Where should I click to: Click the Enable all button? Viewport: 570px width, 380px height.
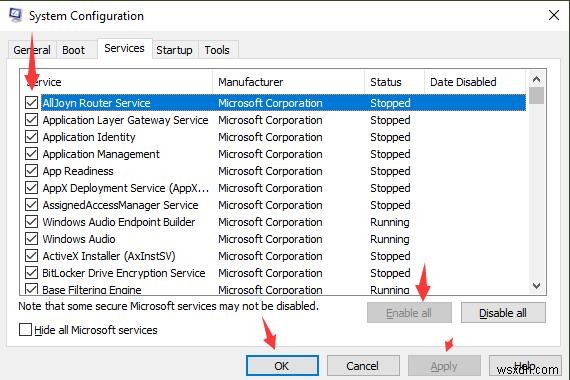409,313
